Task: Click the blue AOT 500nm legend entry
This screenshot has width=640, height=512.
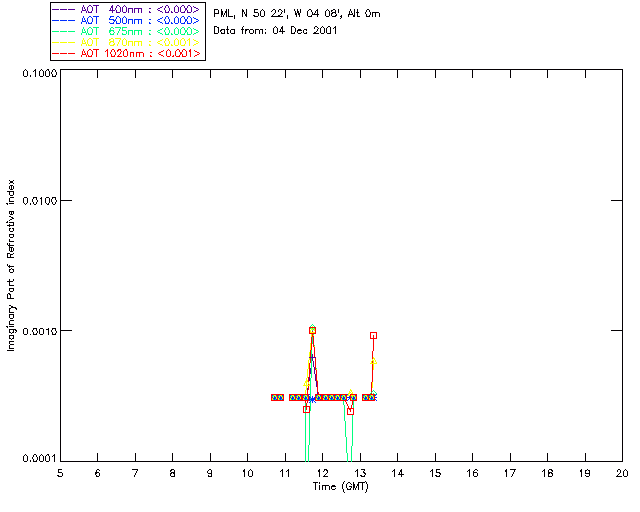Action: pos(127,20)
